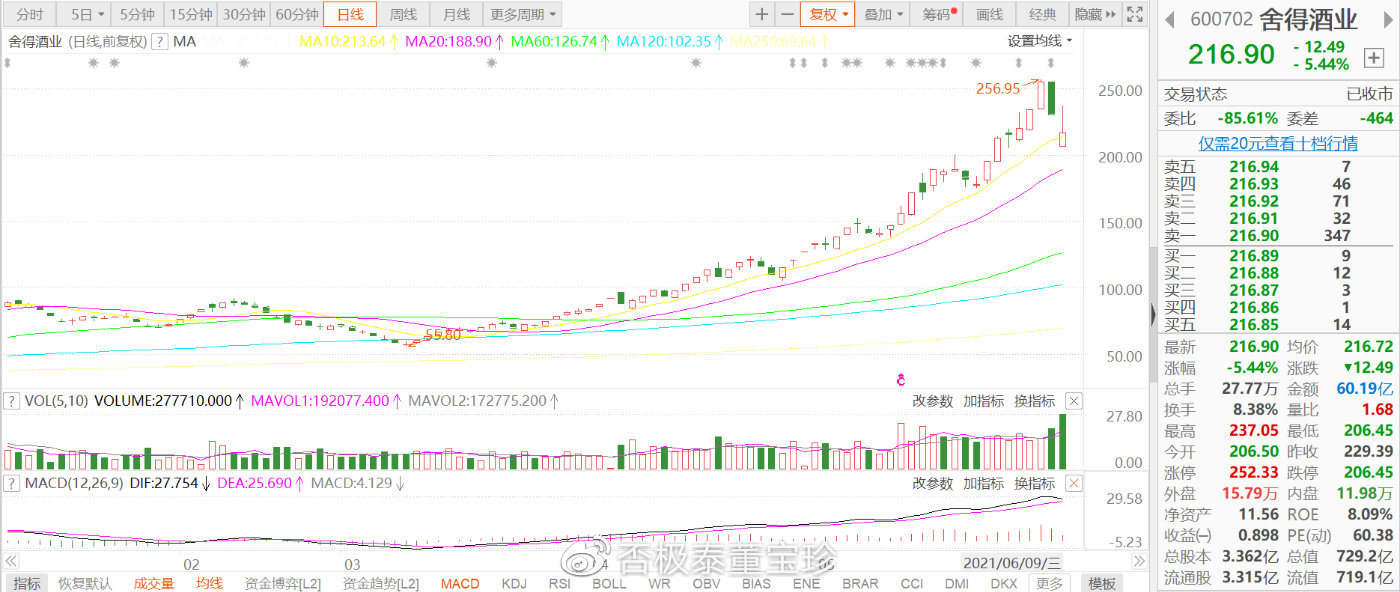The width and height of the screenshot is (1400, 592).
Task: Switch to 60分钟 chart tab
Action: coord(297,14)
